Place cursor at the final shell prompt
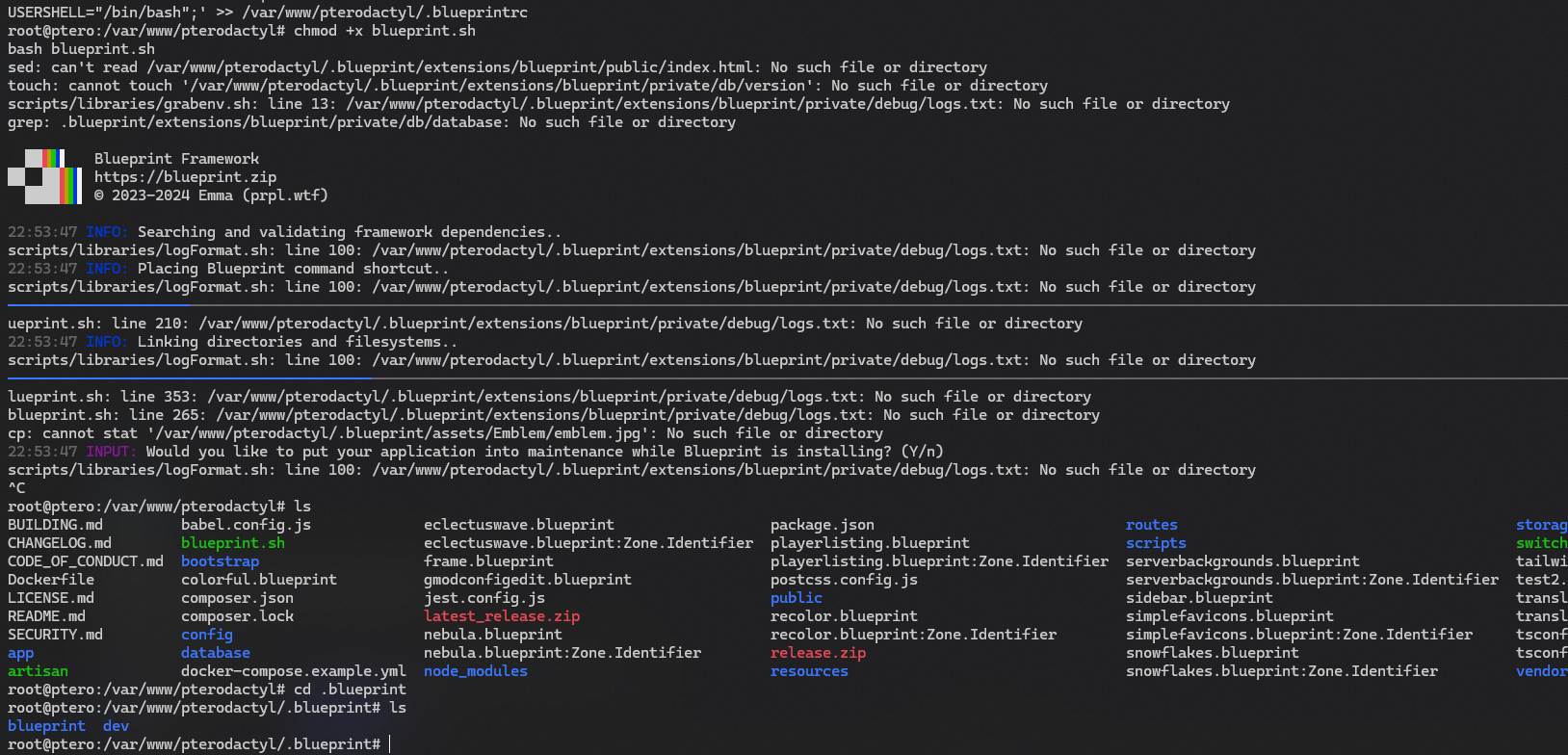This screenshot has width=1568, height=755. 390,744
